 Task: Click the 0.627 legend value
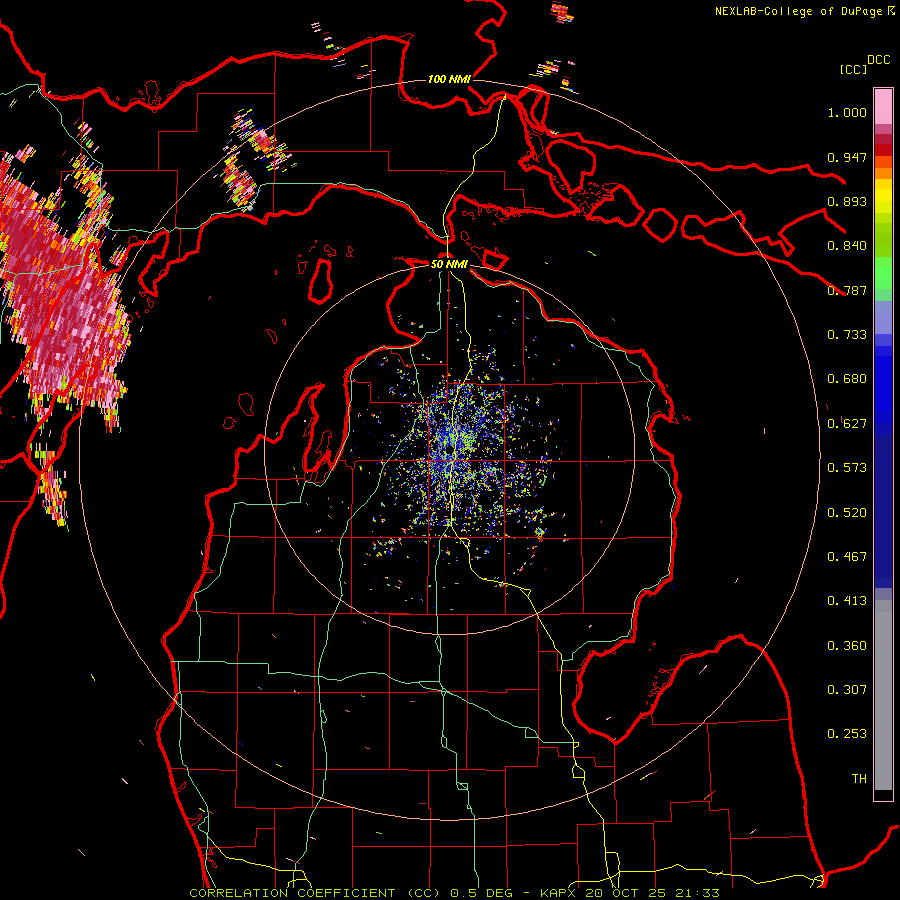tap(847, 424)
